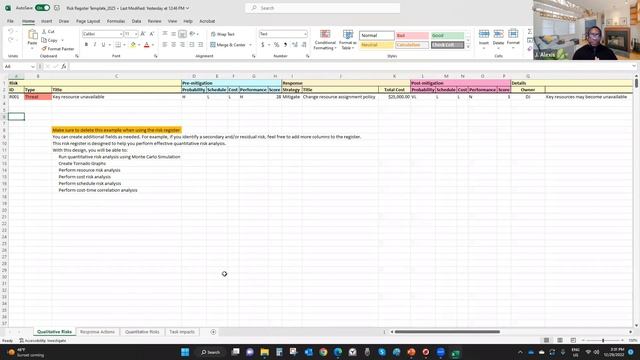Click the zoom slider in status bar
640x360 pixels.
pos(603,340)
